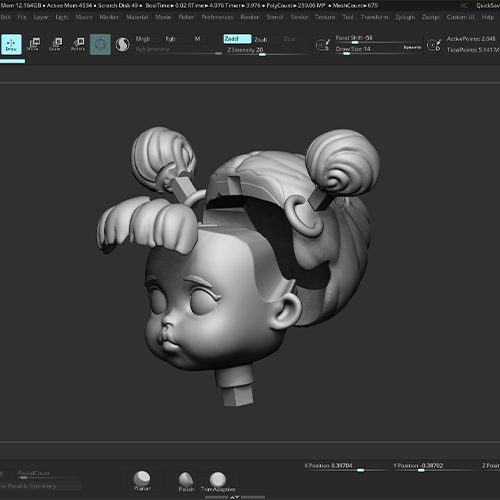Select the Rotate mode icon
The image size is (500, 500).
coord(78,44)
